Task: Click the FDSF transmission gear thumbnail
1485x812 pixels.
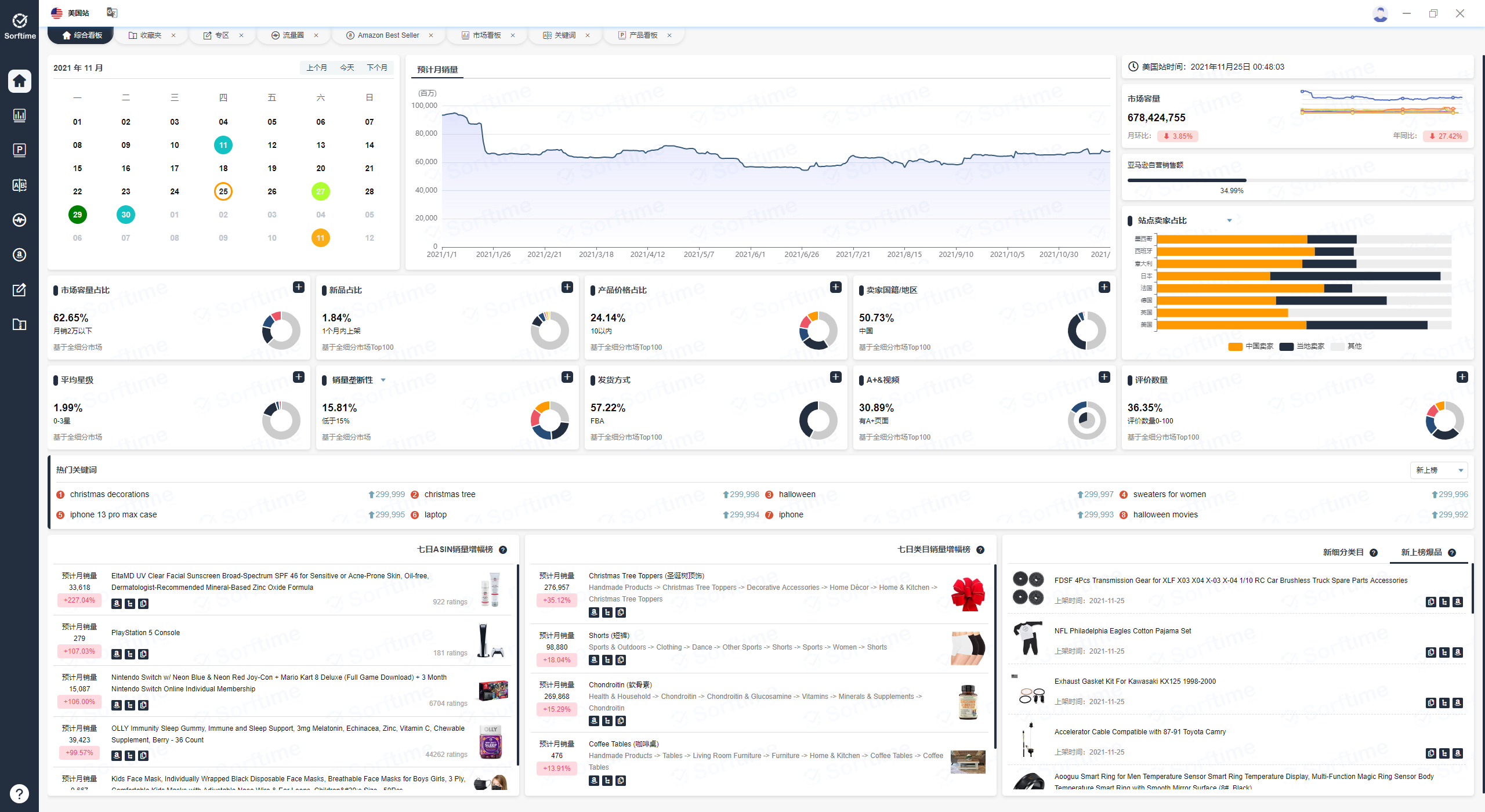Action: pos(1028,588)
